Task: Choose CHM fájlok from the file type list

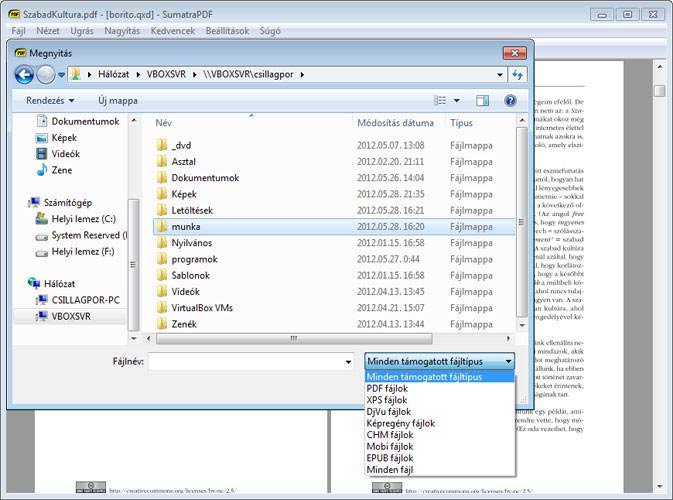Action: pyautogui.click(x=440, y=435)
